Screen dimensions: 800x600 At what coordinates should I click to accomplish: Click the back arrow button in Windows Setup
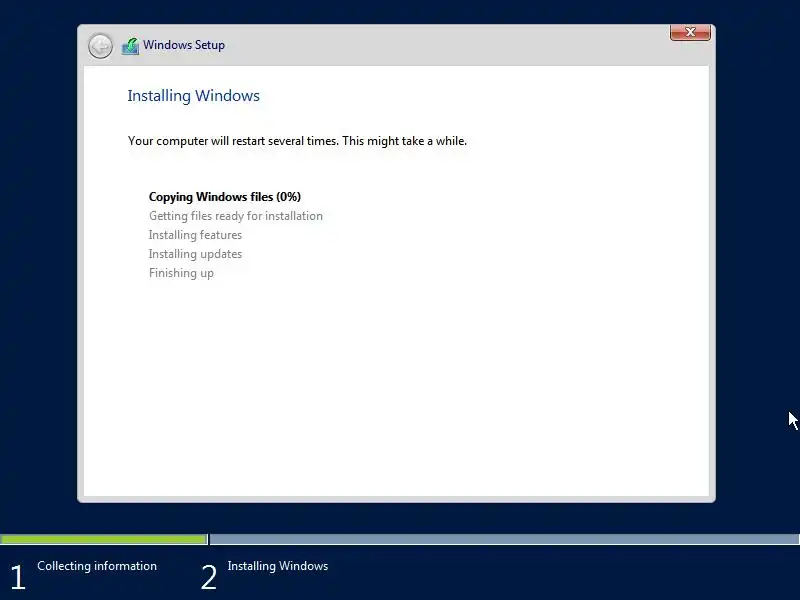pyautogui.click(x=100, y=46)
